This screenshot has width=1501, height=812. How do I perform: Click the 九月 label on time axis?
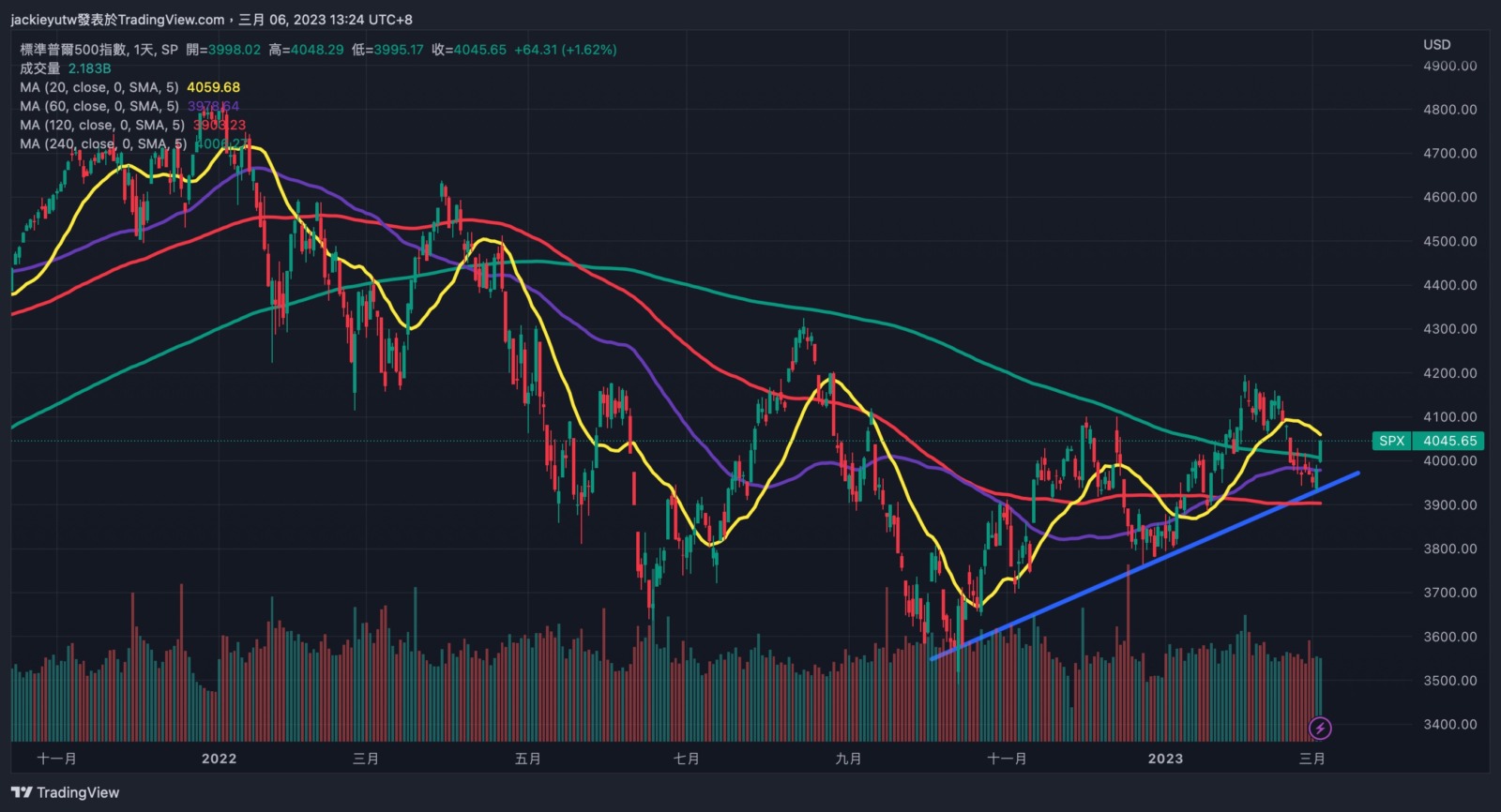click(848, 759)
